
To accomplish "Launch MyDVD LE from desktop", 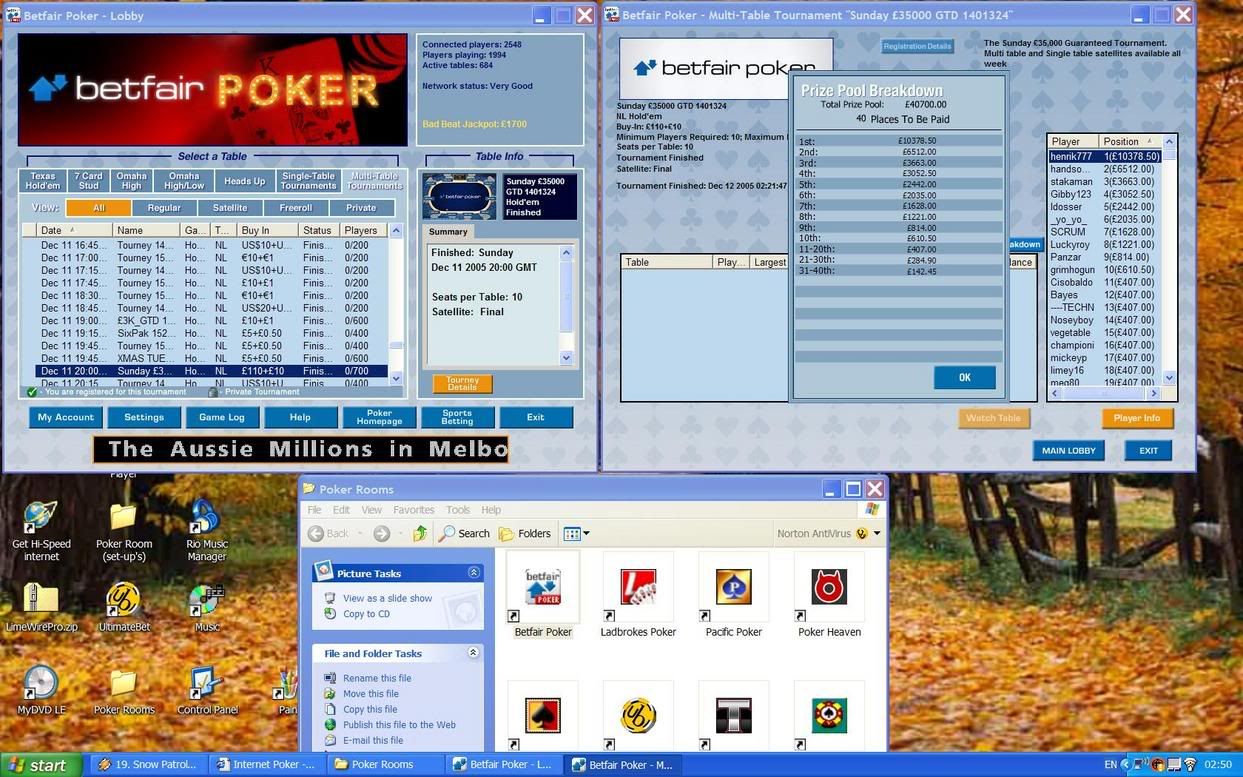I will [x=41, y=690].
